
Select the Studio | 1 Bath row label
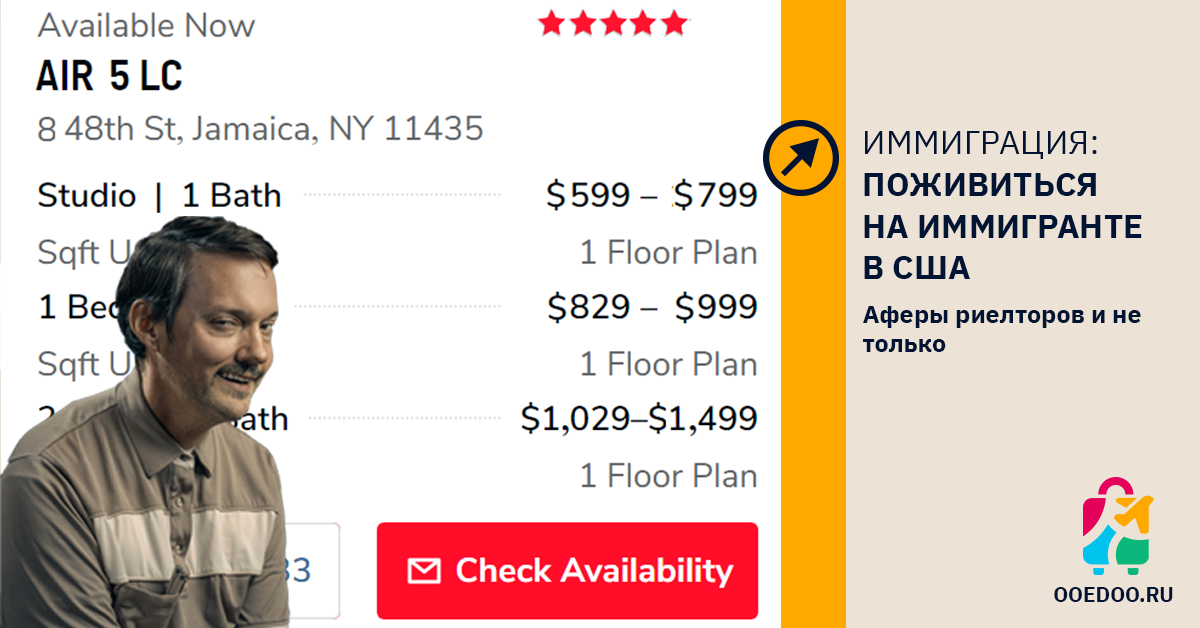(x=159, y=196)
